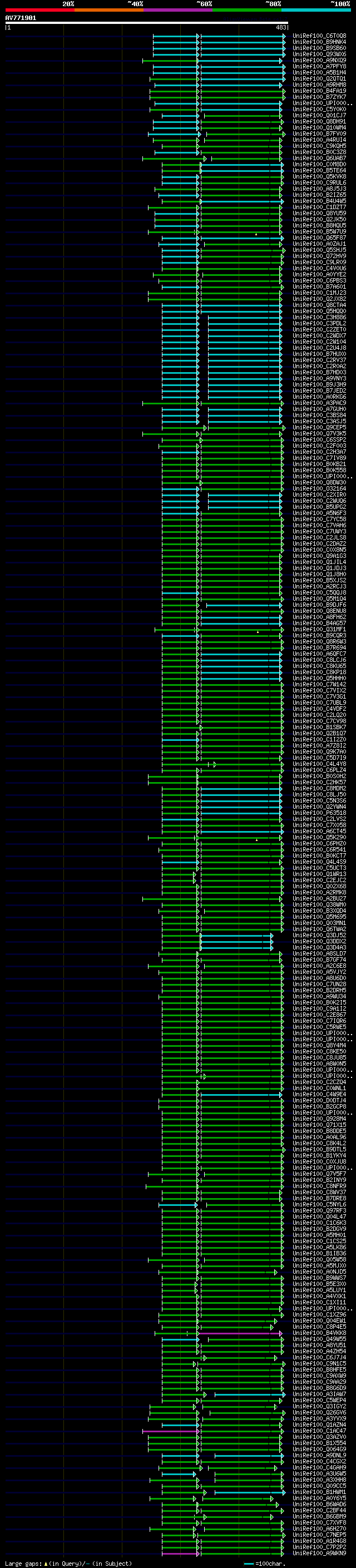Viewport: 356px width, 1568px height.
Task: Open hit UniRef100_C6T0Q8
Action: click(x=319, y=36)
